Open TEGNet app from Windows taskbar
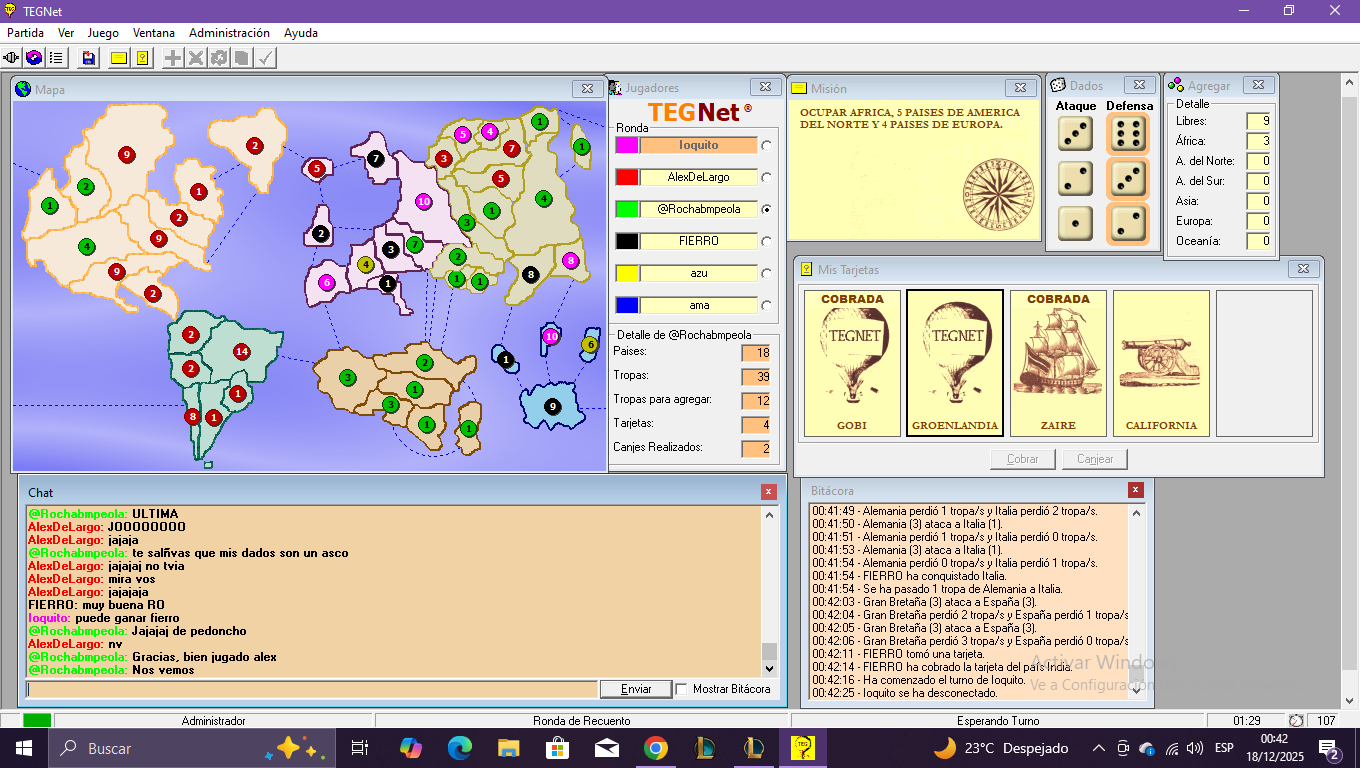 pyautogui.click(x=802, y=747)
